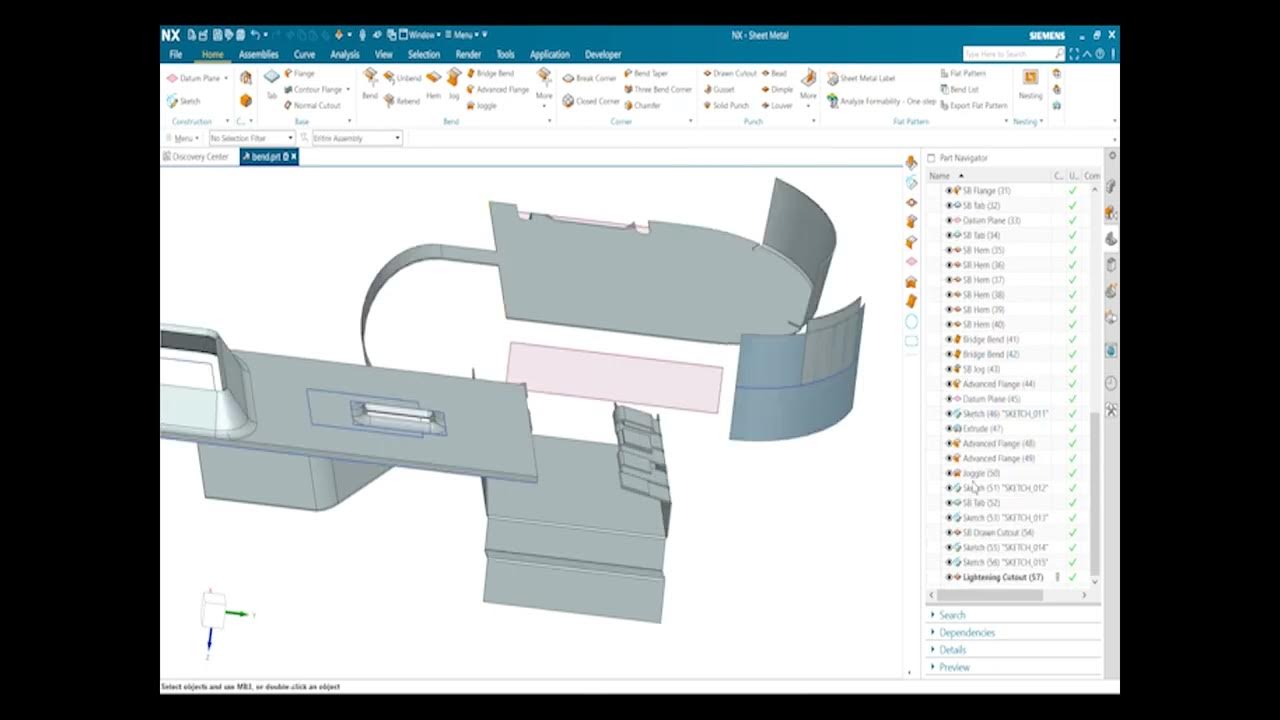
Task: Select the Flange tool
Action: coord(300,73)
